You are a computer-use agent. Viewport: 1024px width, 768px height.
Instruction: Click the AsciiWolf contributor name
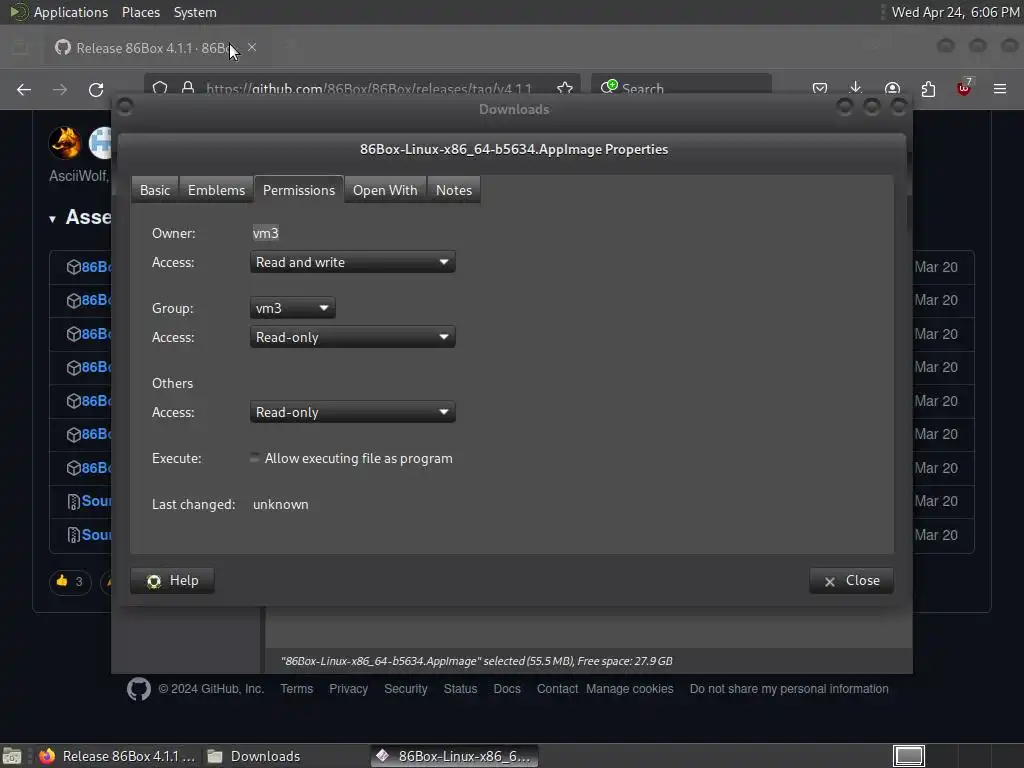(x=78, y=176)
